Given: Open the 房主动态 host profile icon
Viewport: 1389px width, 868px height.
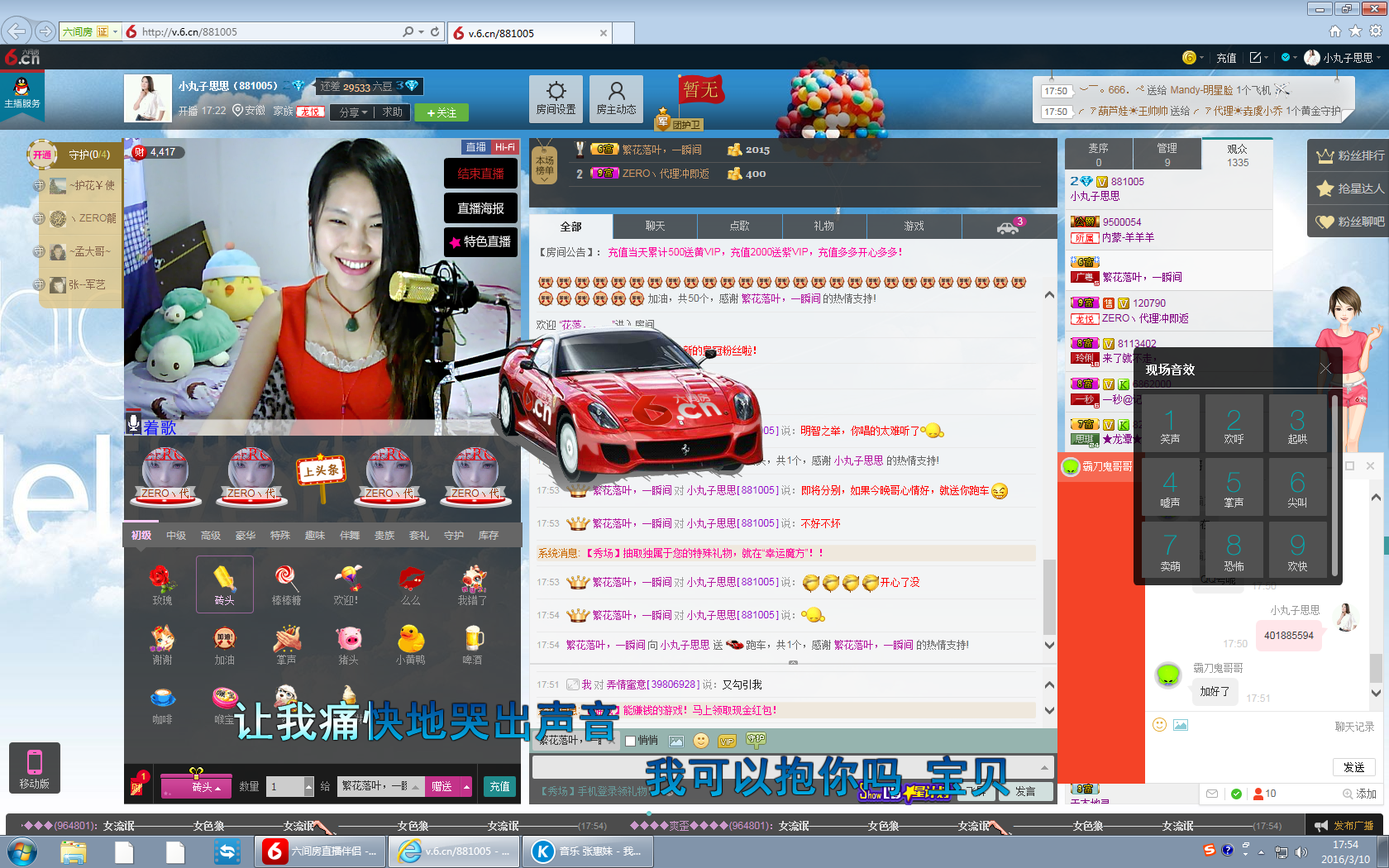Looking at the screenshot, I should [616, 99].
